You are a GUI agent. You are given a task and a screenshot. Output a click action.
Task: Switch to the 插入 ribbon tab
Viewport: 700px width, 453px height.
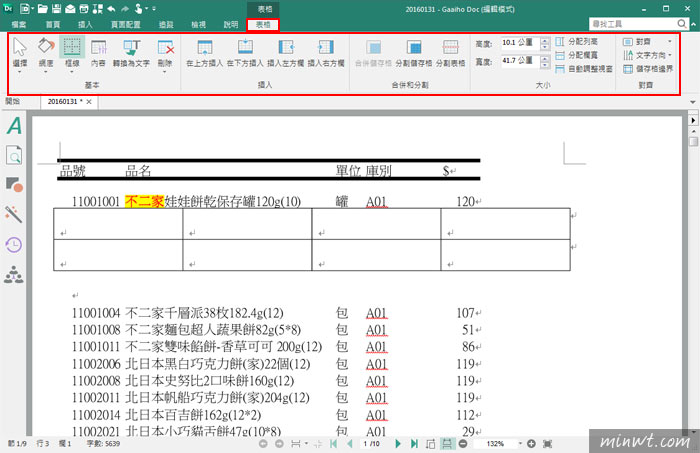coord(85,25)
